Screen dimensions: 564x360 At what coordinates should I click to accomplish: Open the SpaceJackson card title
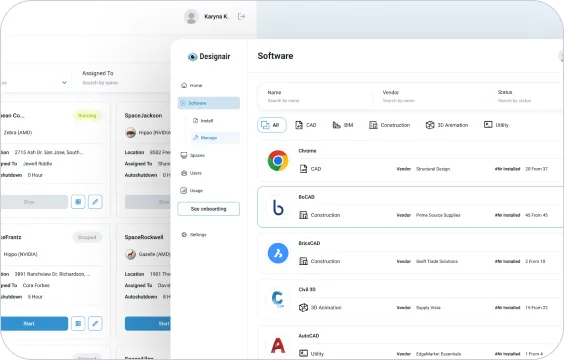point(143,115)
